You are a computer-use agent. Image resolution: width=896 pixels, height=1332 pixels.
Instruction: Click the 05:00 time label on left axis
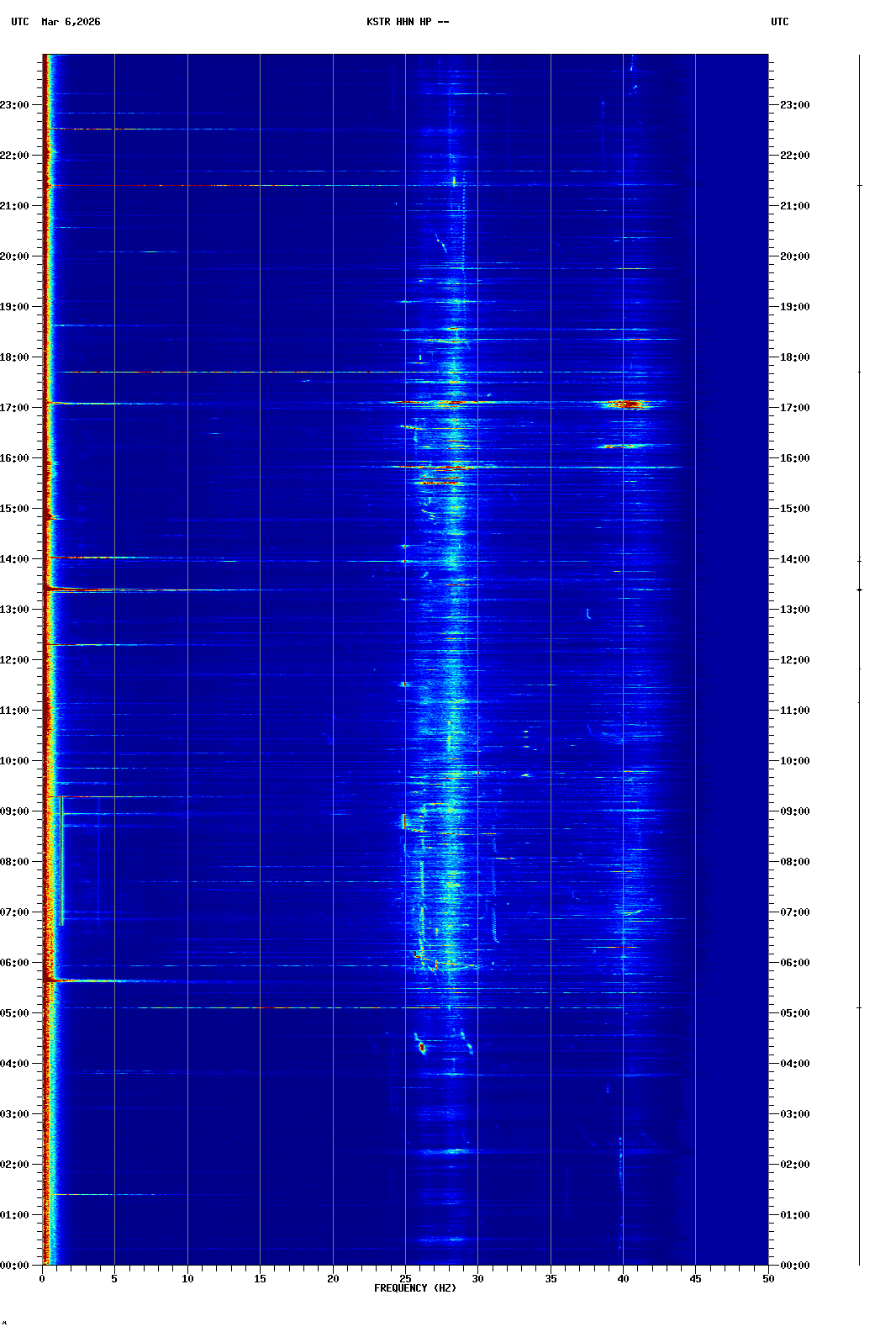(x=15, y=1013)
